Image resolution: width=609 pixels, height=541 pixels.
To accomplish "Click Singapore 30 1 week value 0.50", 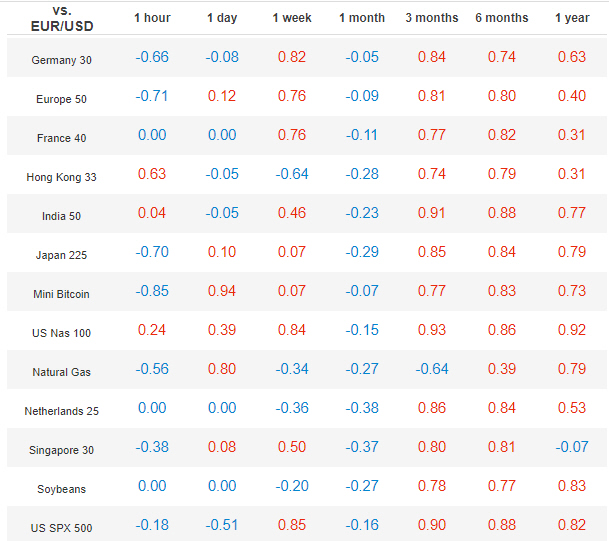I will 292,447.
